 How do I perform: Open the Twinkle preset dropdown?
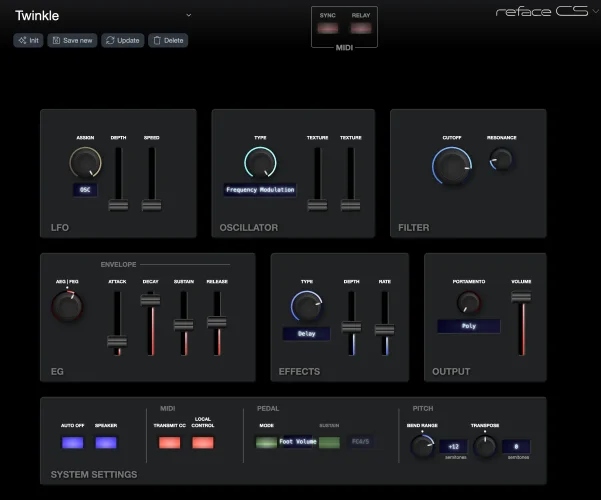[188, 15]
